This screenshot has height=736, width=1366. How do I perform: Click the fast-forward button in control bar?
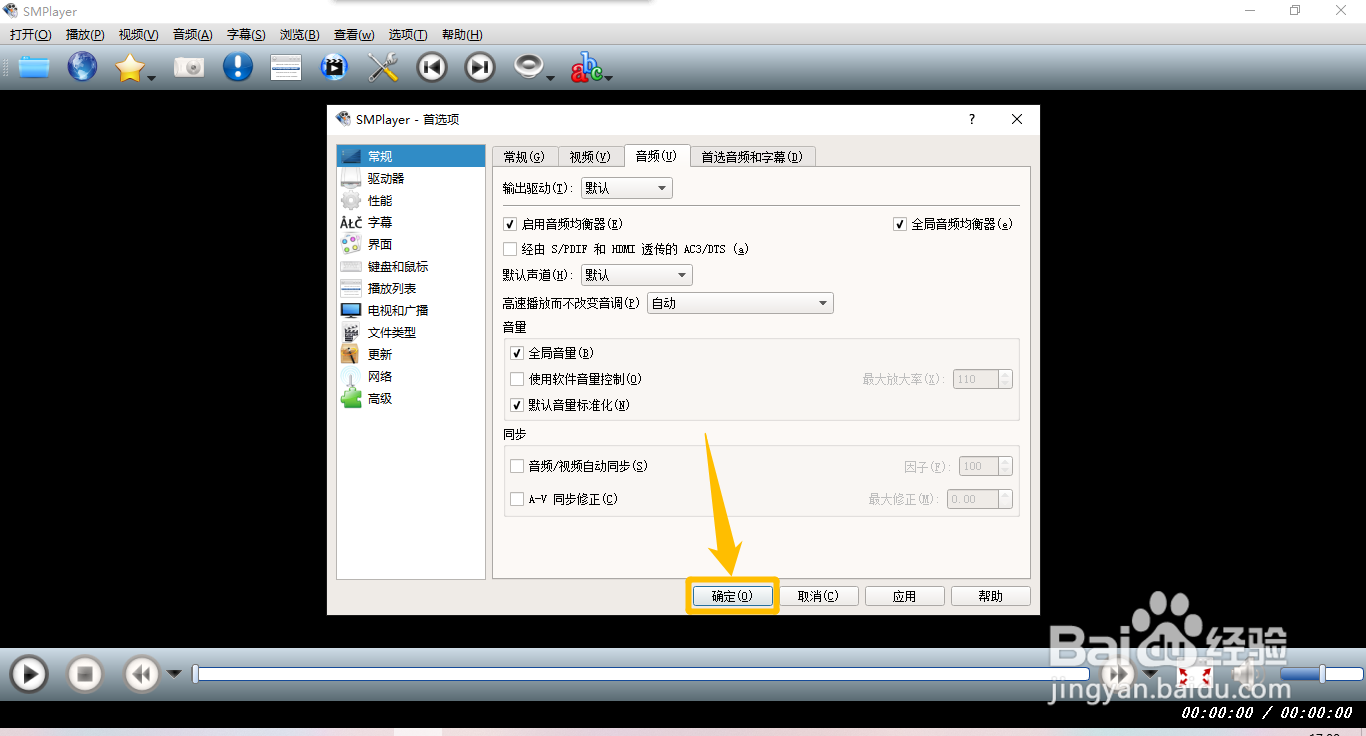[x=1119, y=674]
